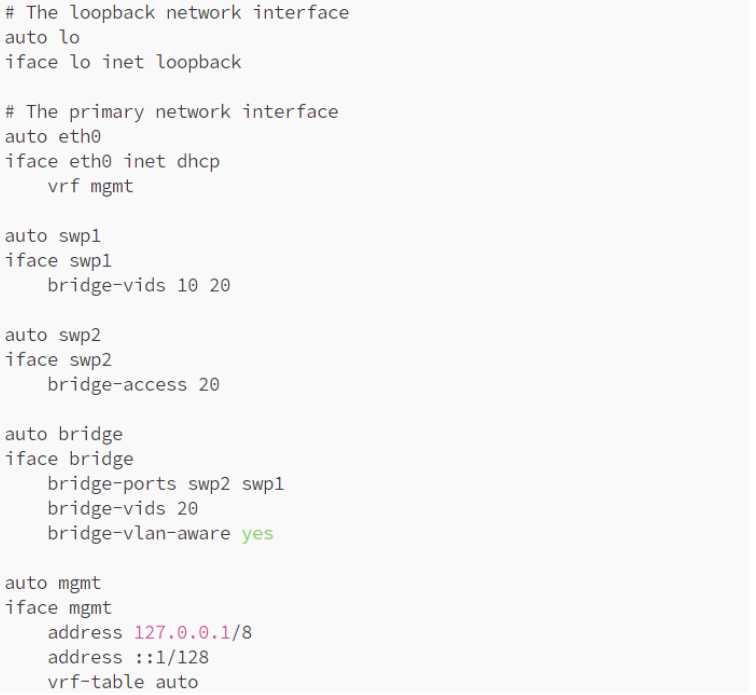This screenshot has width=756, height=695.
Task: Click the 'auto swp1' line
Action: click(x=53, y=236)
